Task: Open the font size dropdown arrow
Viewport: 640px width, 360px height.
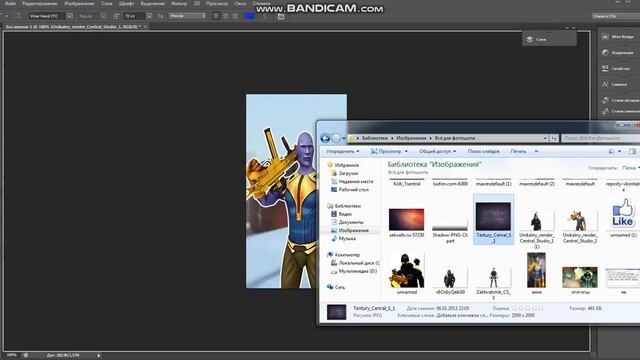Action: point(149,16)
